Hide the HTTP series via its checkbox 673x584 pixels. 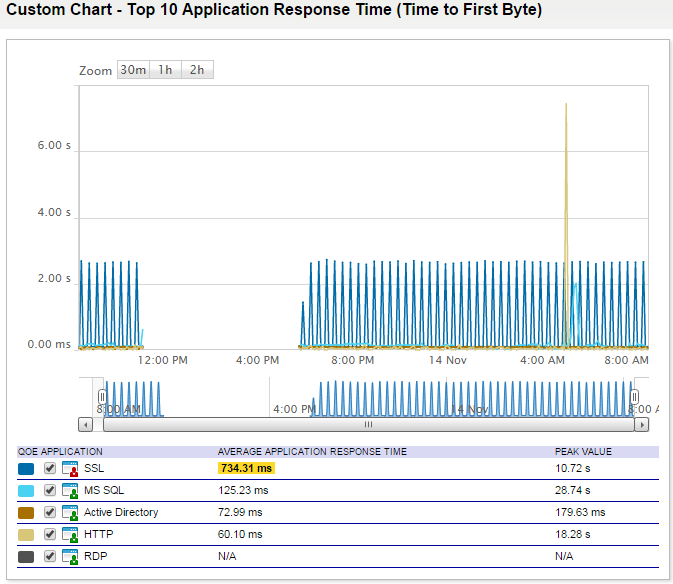[x=50, y=535]
